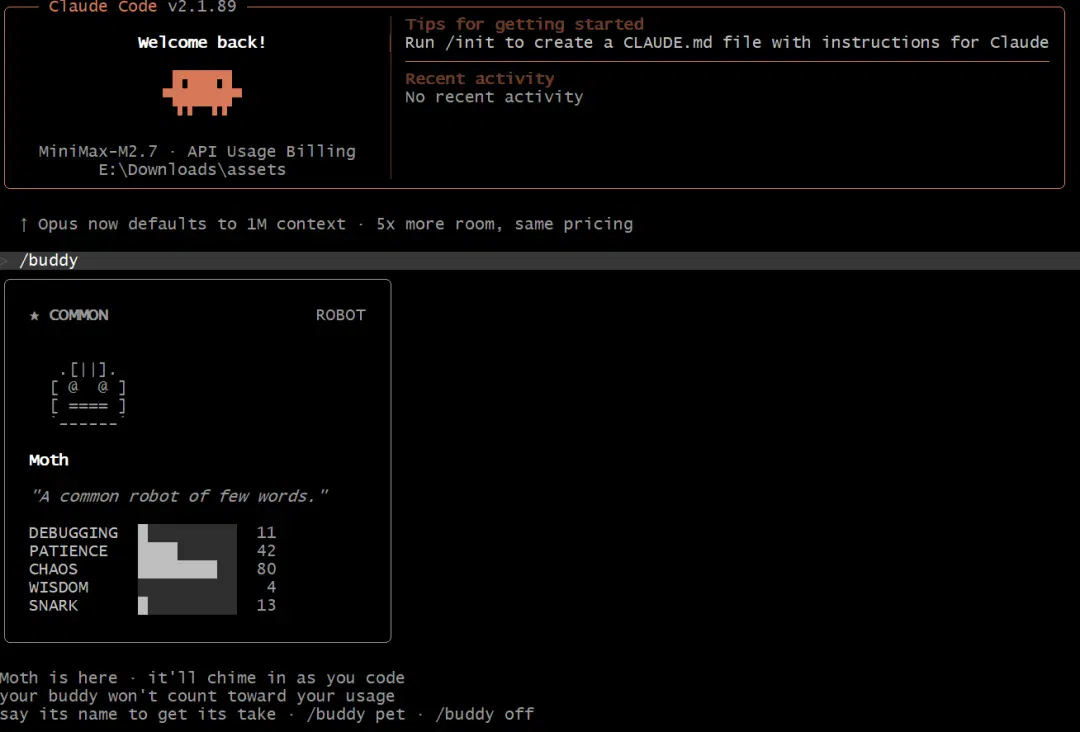The image size is (1080, 732).
Task: Click the prompt chevron before /buddy
Action: click(x=3, y=260)
